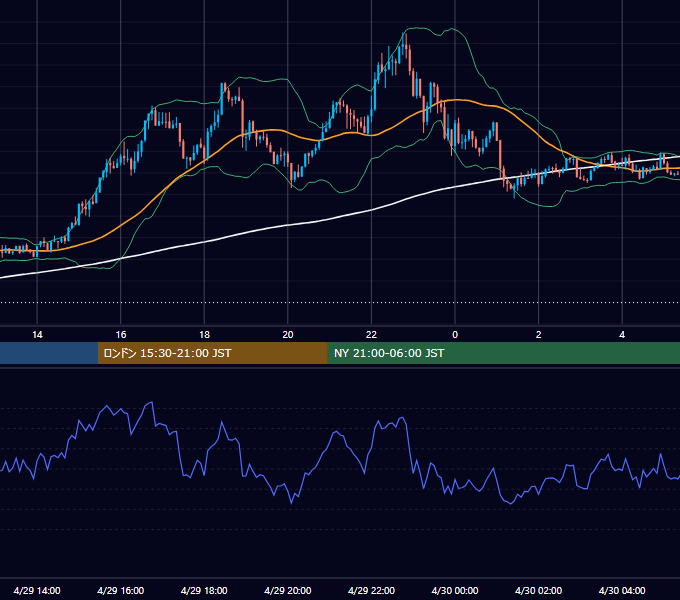Click the blue session bar before London

click(x=49, y=353)
